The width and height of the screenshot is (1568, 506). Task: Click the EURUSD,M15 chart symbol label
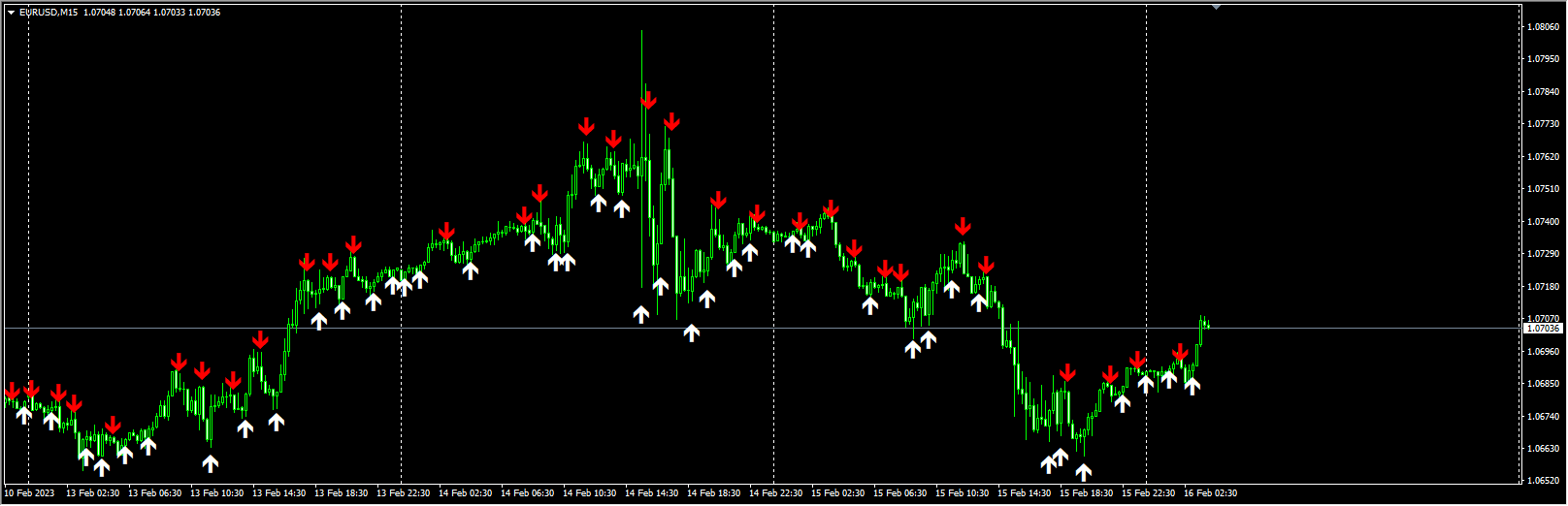coord(49,13)
